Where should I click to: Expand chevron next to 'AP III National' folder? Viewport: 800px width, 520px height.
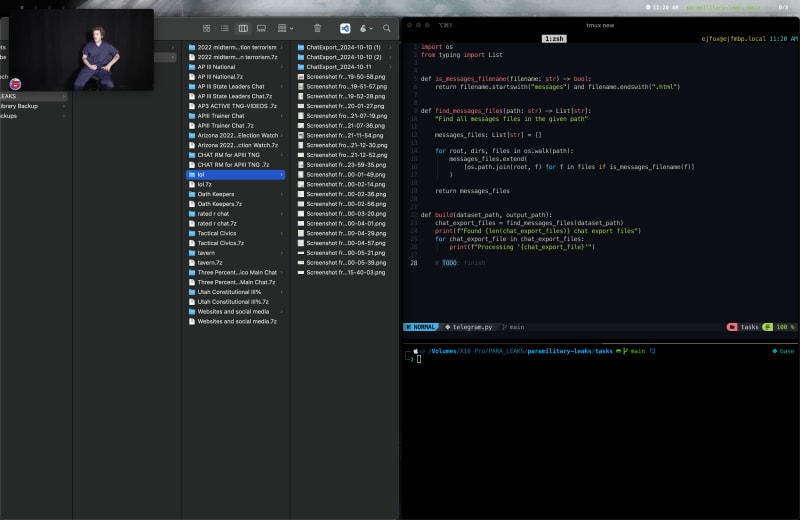click(x=282, y=67)
